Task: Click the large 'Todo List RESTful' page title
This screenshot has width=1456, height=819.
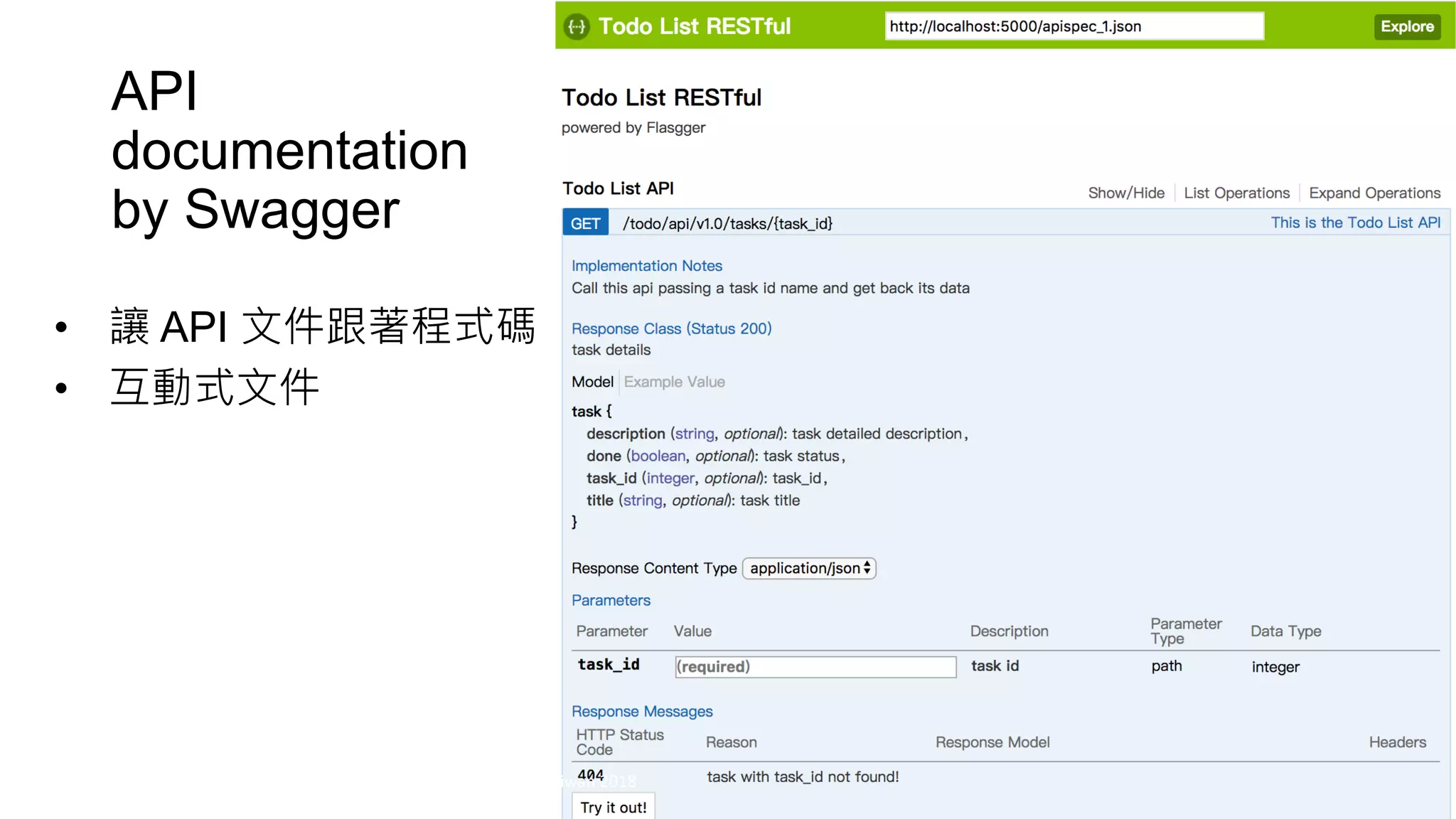Action: [x=661, y=97]
